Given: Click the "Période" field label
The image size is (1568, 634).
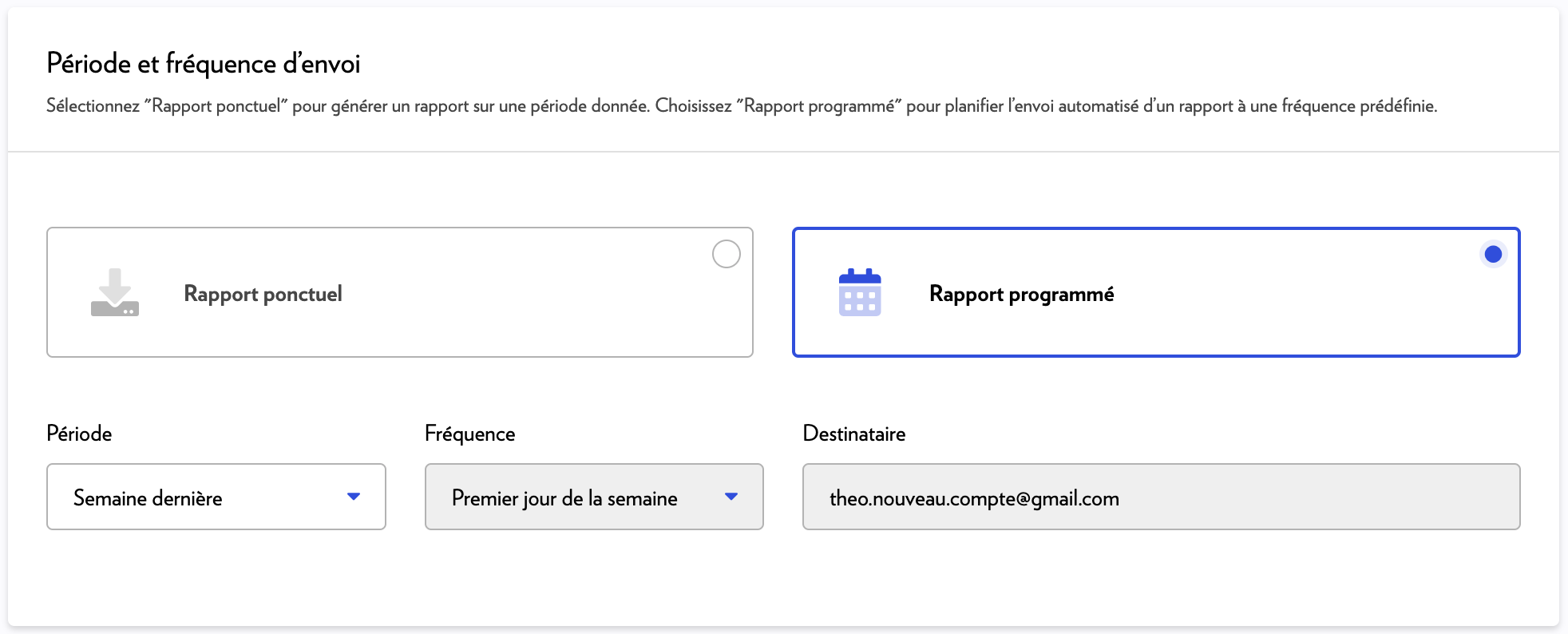Looking at the screenshot, I should 79,434.
